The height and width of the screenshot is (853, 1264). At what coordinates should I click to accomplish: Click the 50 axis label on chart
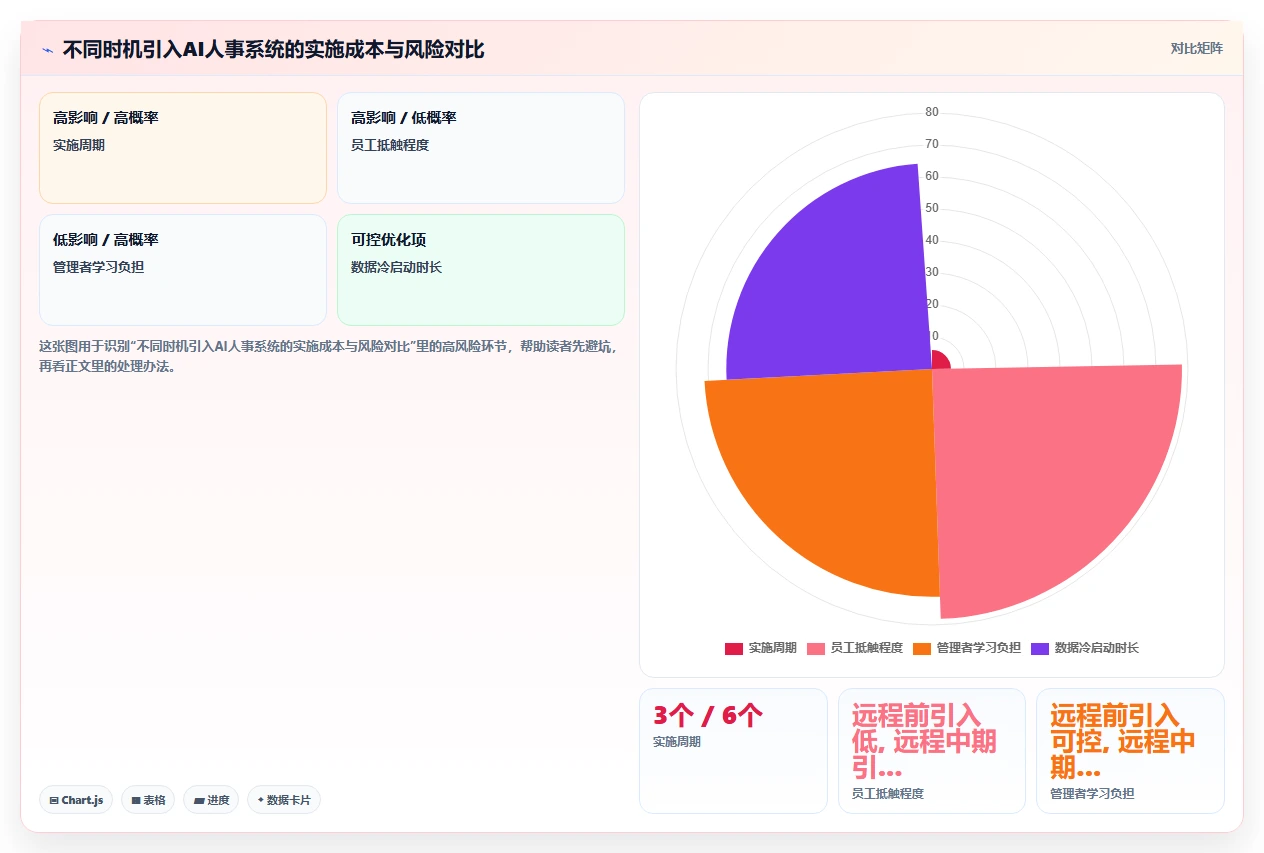(932, 208)
